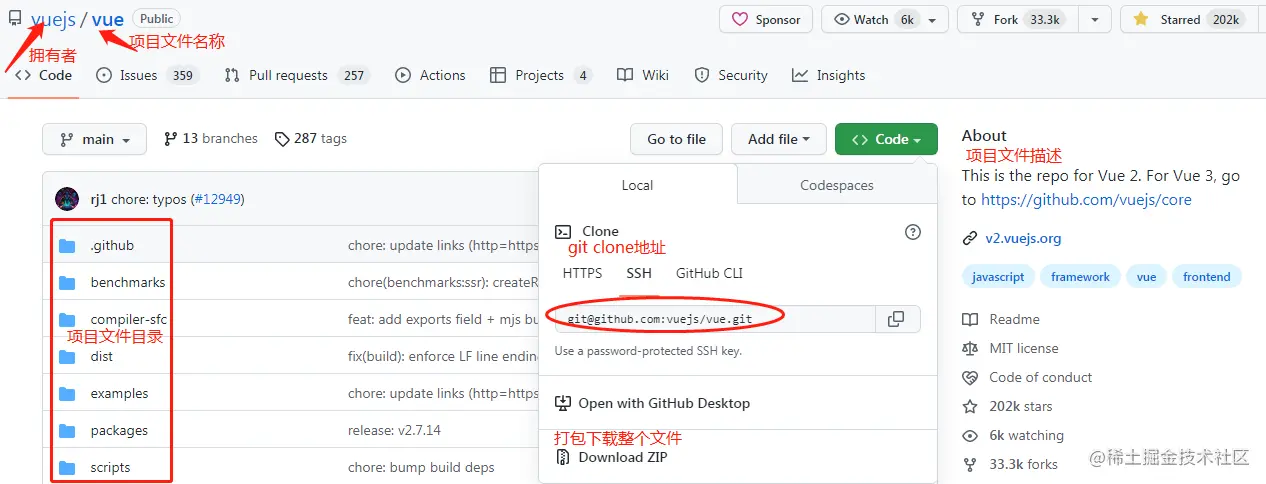This screenshot has width=1266, height=484.
Task: Select the HTTPS clone option
Action: 582,273
